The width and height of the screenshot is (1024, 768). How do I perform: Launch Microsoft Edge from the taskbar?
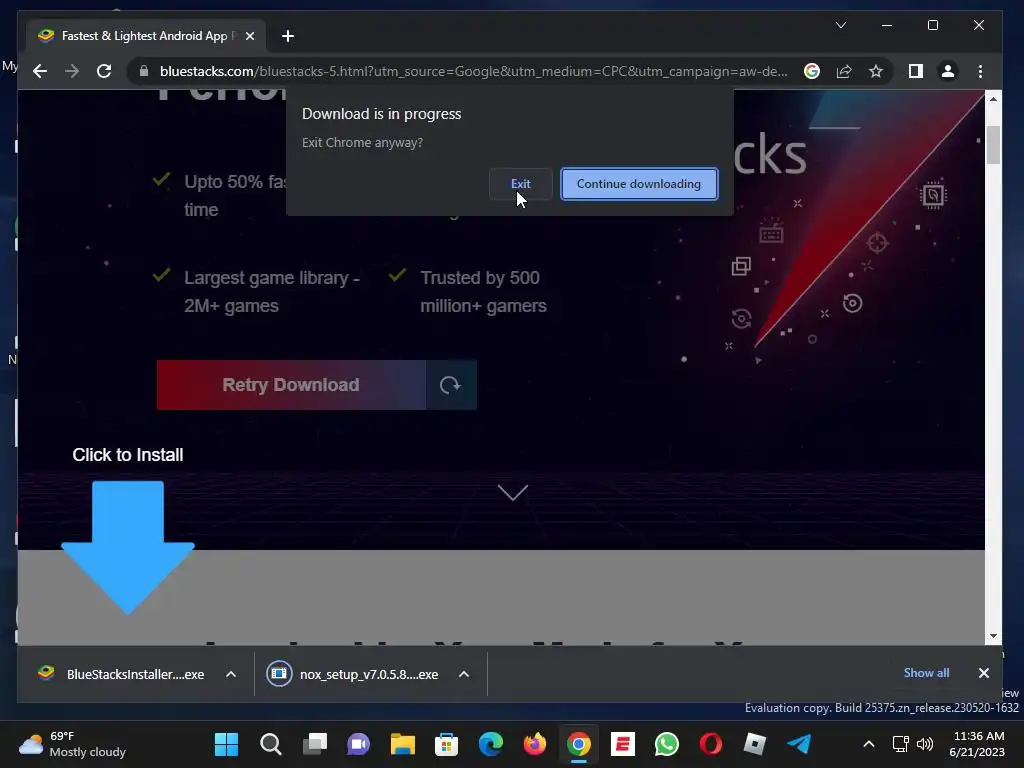[491, 744]
